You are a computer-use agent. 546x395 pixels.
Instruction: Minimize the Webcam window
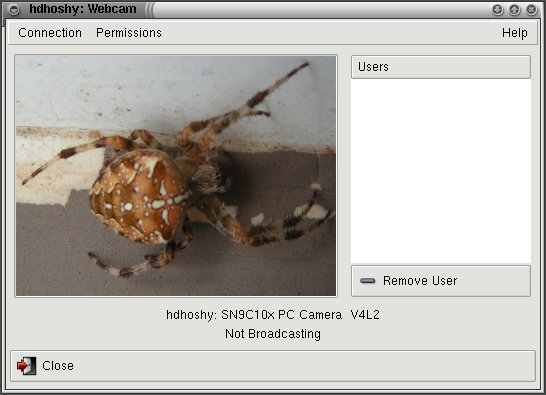(497, 10)
